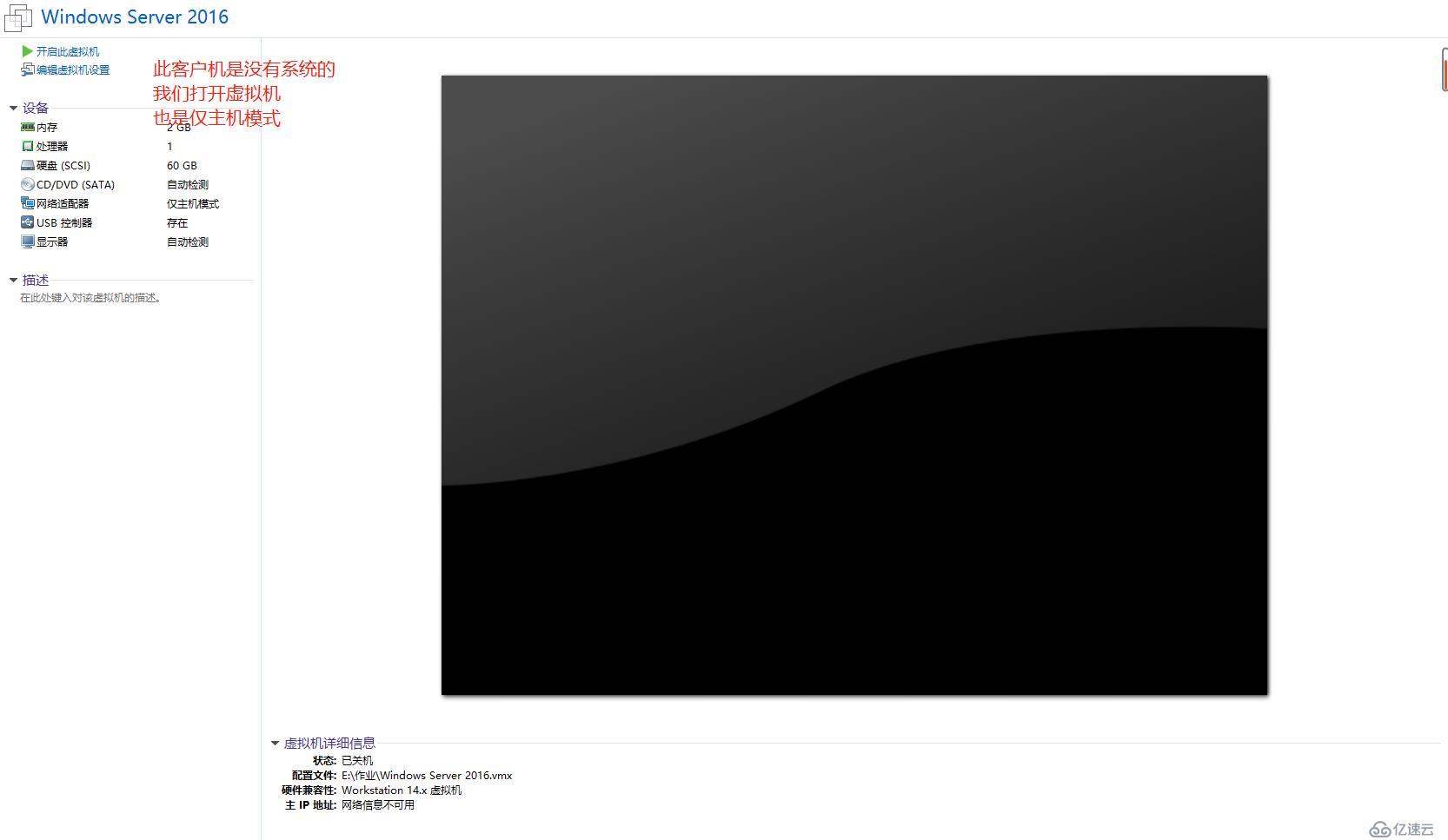1448x840 pixels.
Task: Collapse the 设备 section
Action: [14, 108]
